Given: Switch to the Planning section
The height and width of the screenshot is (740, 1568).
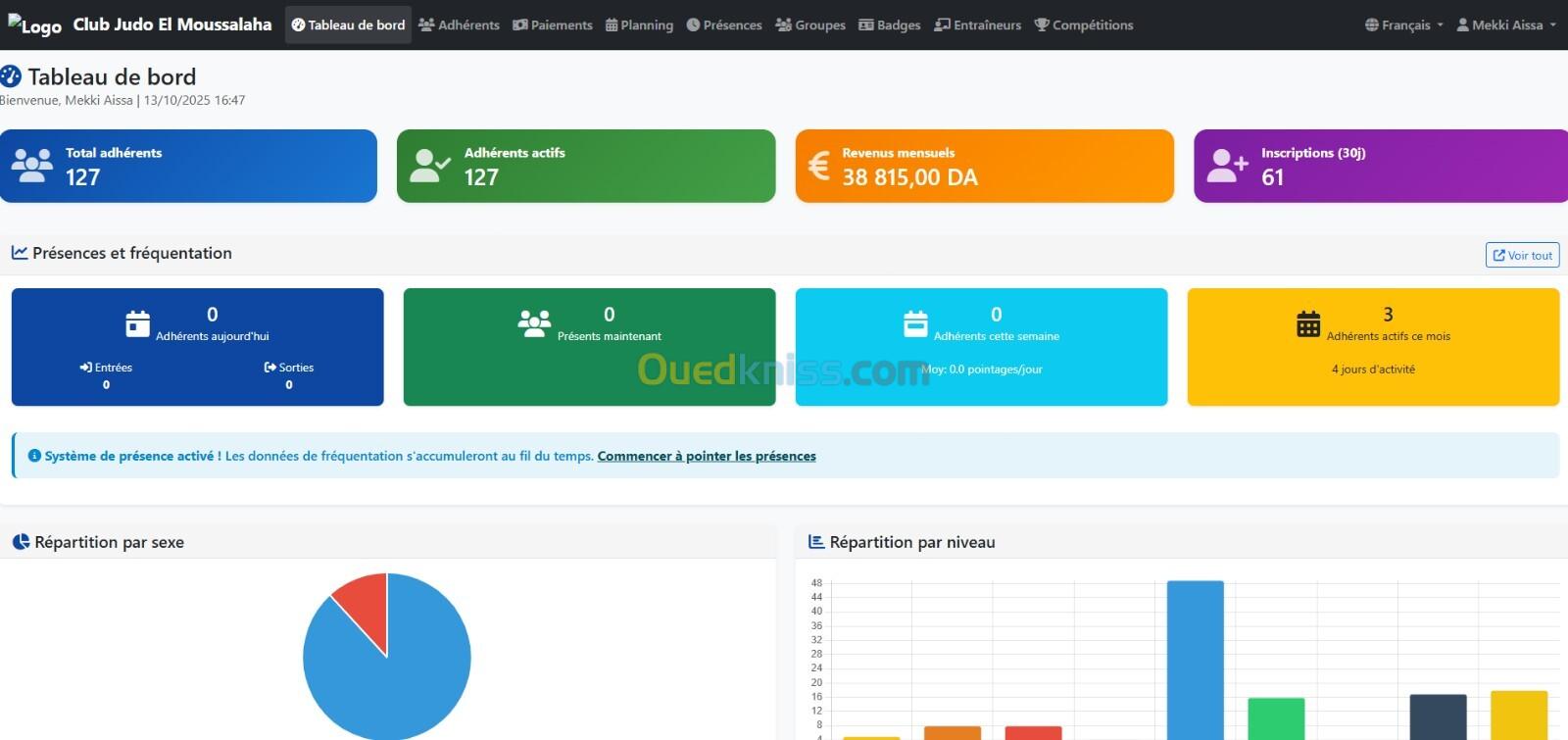Looking at the screenshot, I should pos(639,25).
